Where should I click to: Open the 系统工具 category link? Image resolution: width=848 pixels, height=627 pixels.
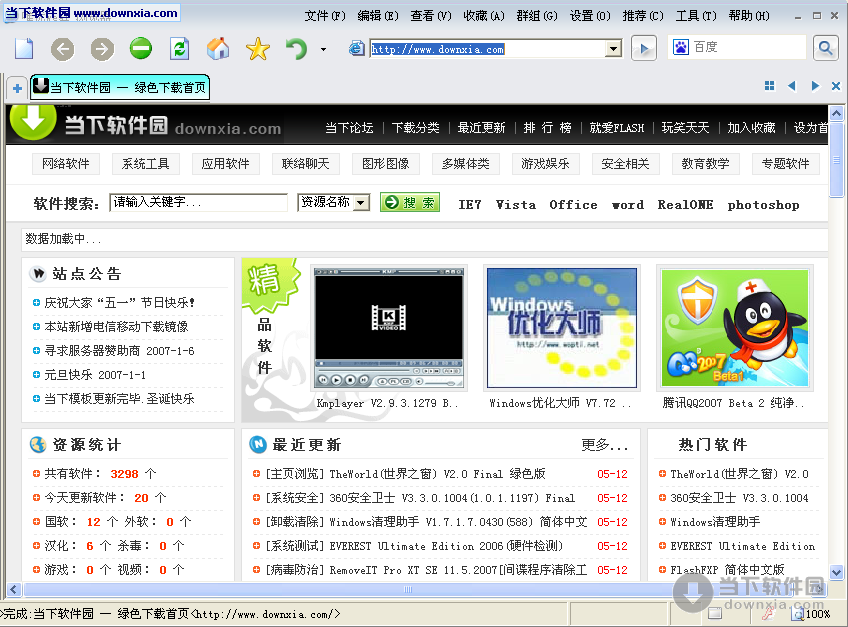pos(146,164)
